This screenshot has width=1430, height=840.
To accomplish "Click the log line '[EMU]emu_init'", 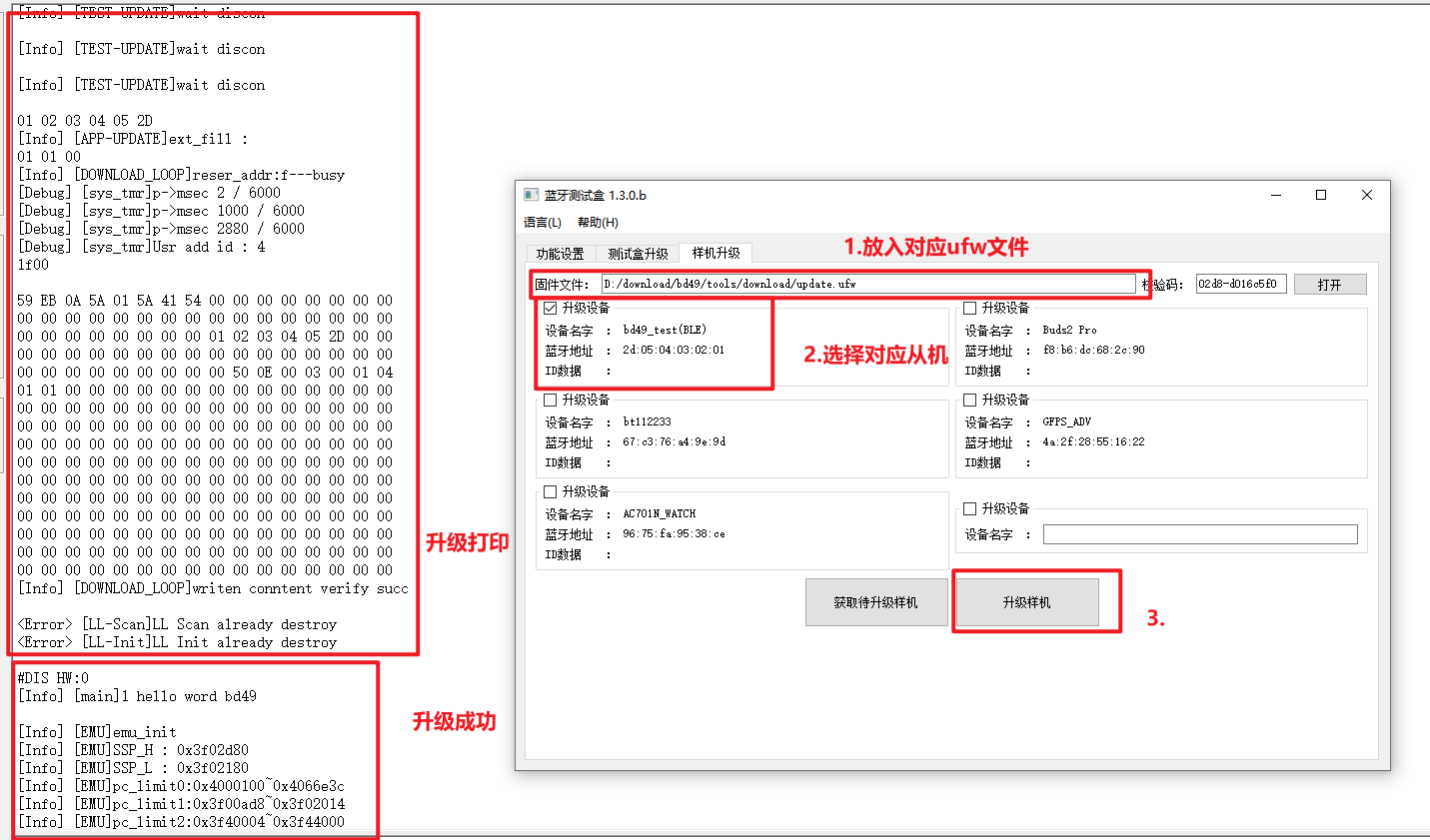I will 97,732.
